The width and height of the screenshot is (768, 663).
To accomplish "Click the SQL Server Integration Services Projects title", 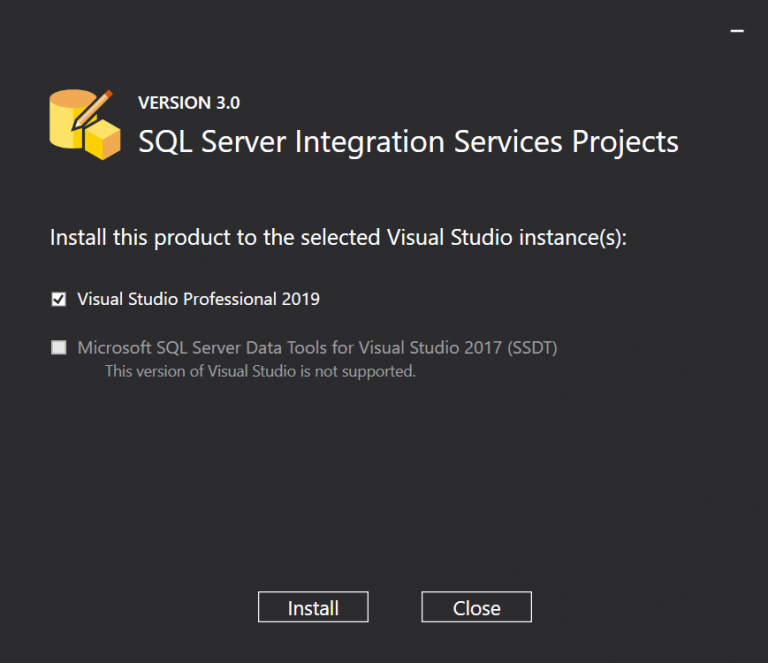I will click(x=408, y=142).
